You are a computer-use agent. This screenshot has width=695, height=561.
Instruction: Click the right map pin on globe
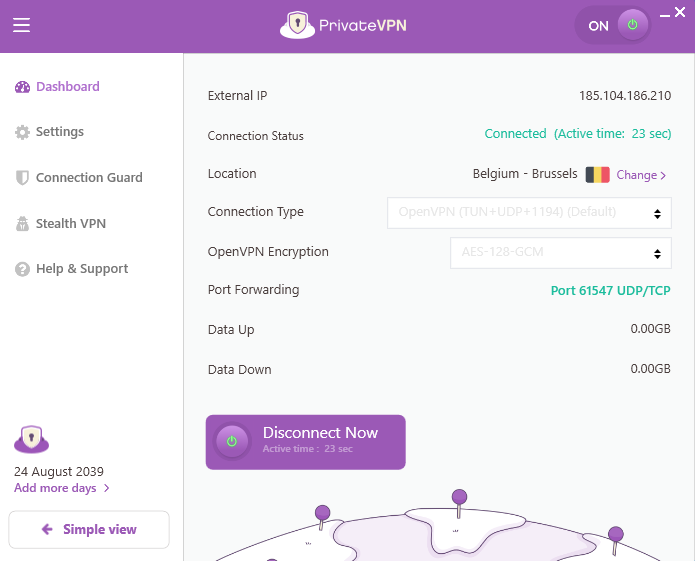point(615,541)
